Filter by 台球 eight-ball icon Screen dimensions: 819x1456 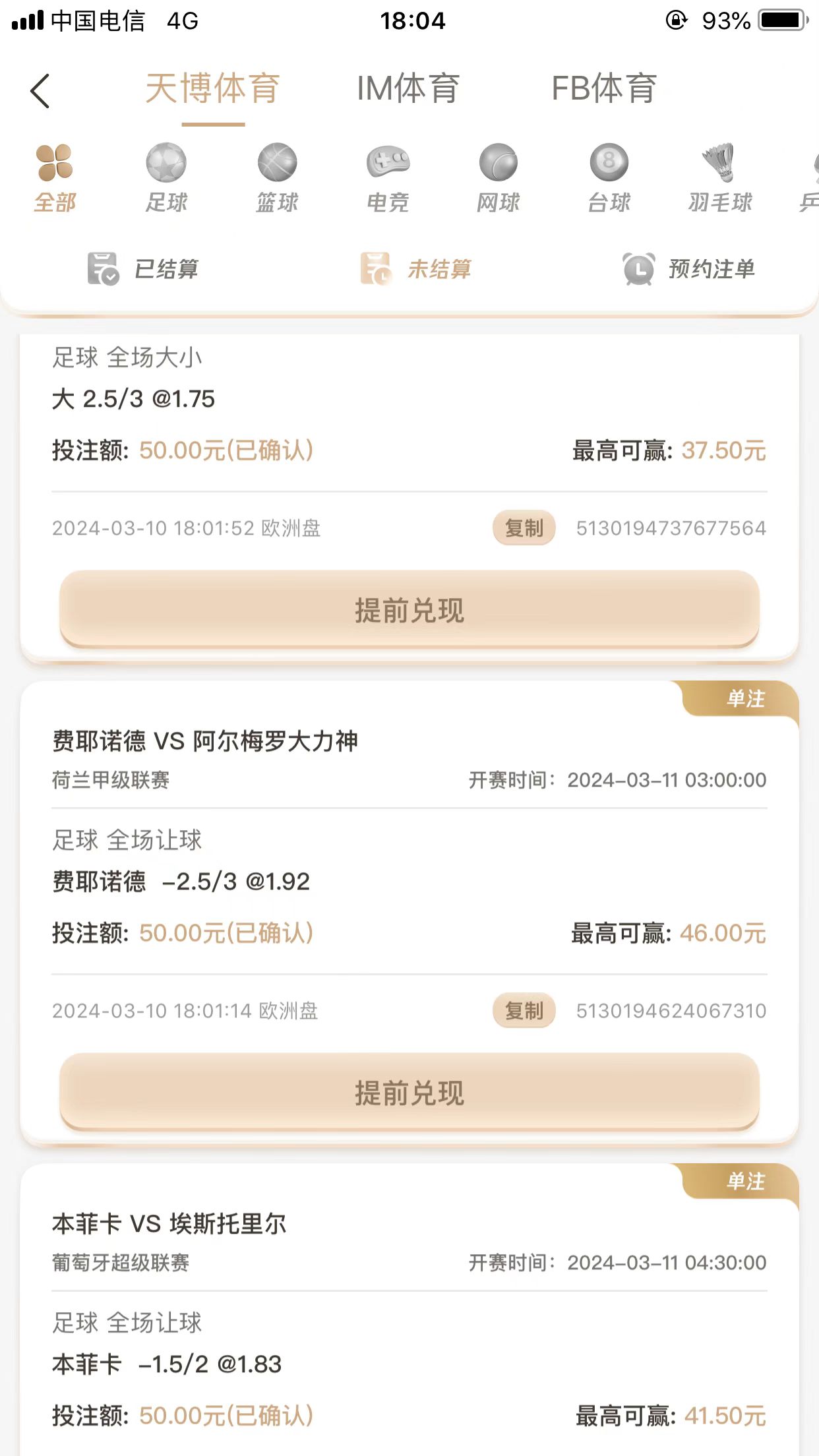pyautogui.click(x=609, y=163)
